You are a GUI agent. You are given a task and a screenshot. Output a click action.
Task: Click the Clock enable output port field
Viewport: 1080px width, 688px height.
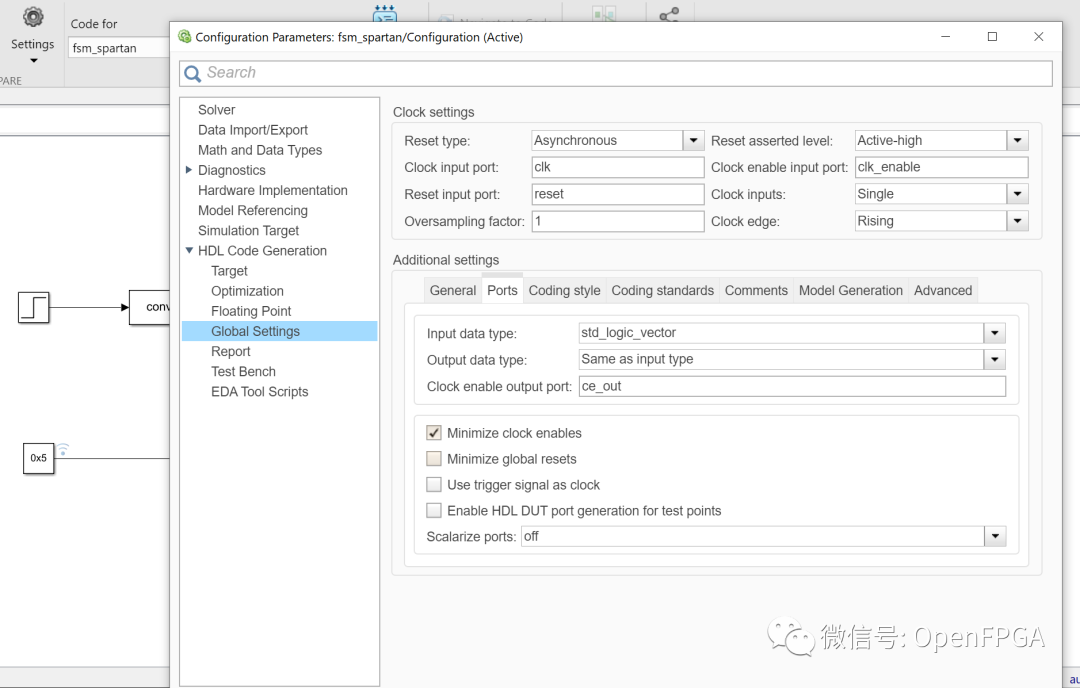(x=792, y=386)
